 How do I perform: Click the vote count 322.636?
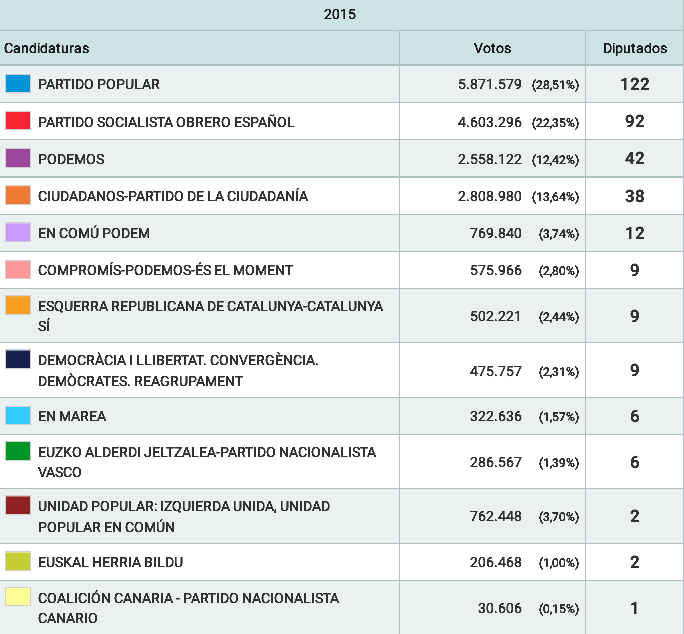coord(496,416)
